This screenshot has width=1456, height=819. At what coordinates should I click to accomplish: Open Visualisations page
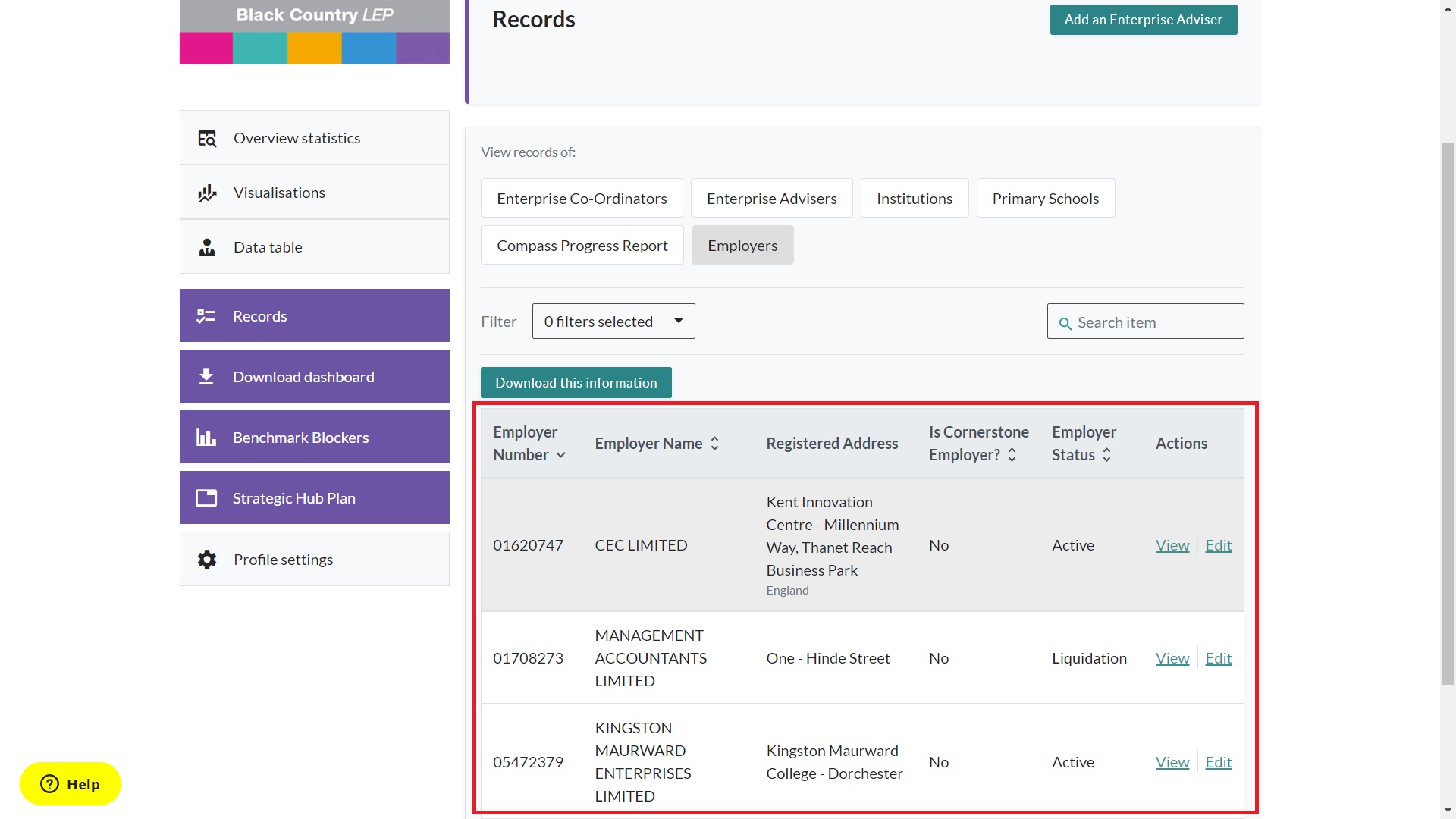315,193
